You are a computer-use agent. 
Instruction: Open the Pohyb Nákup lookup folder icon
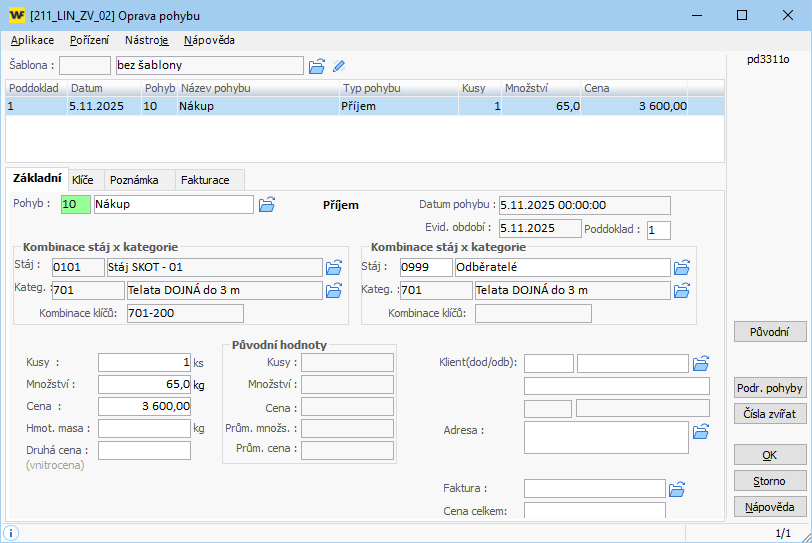[267, 205]
